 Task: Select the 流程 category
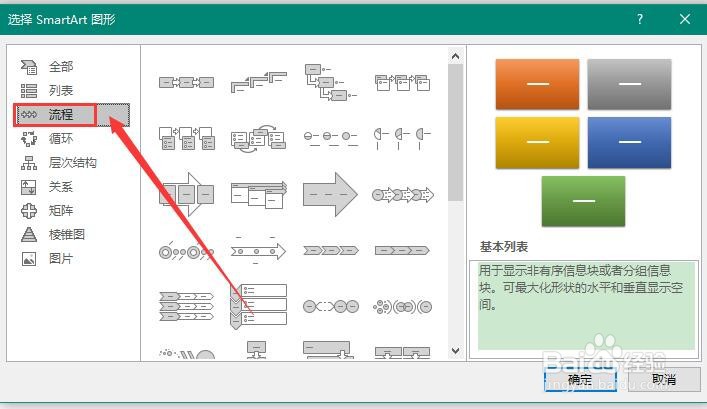[72, 115]
